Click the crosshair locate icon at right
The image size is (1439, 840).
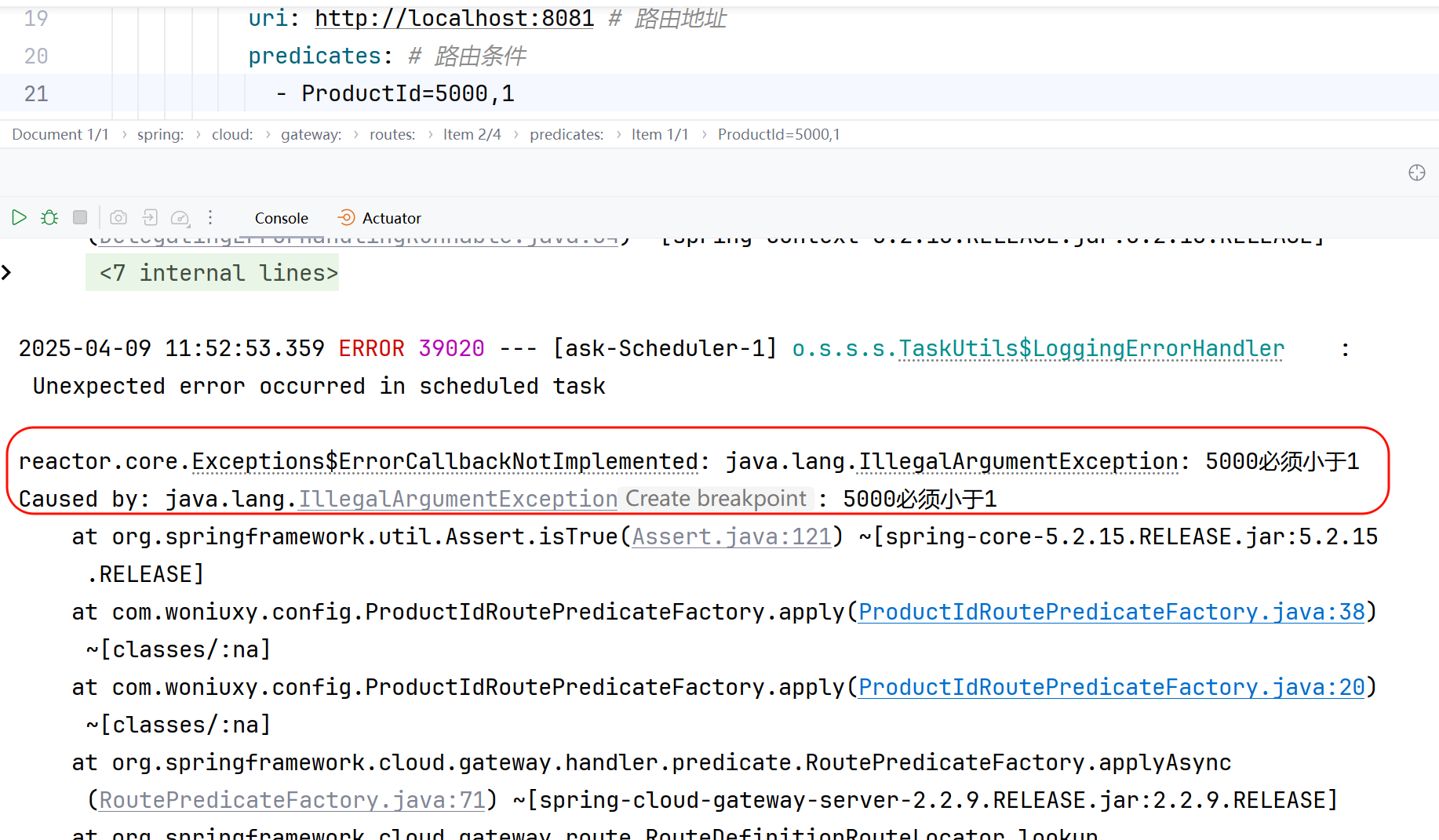coord(1416,173)
